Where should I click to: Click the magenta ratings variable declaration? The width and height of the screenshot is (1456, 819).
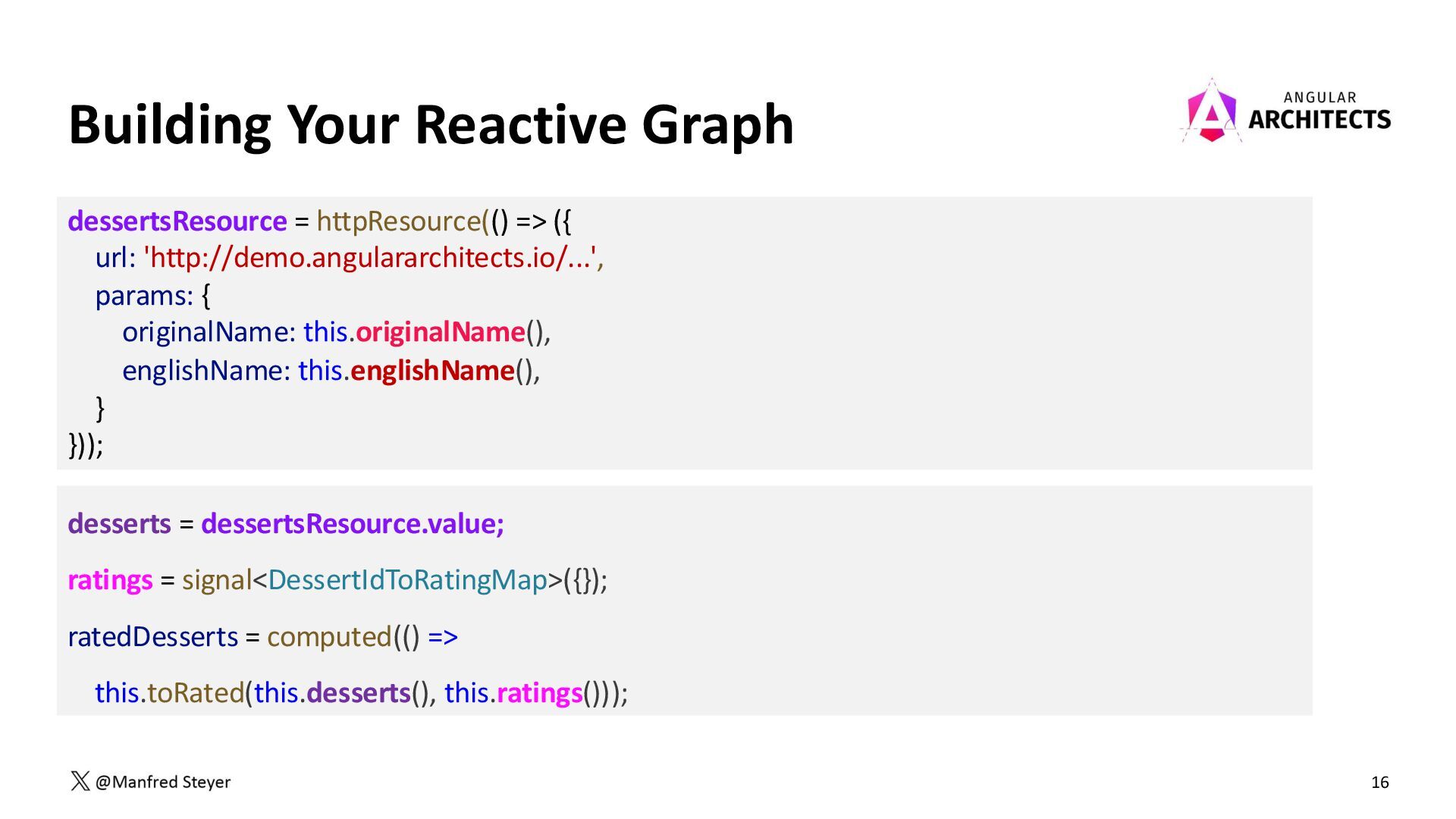tap(110, 579)
